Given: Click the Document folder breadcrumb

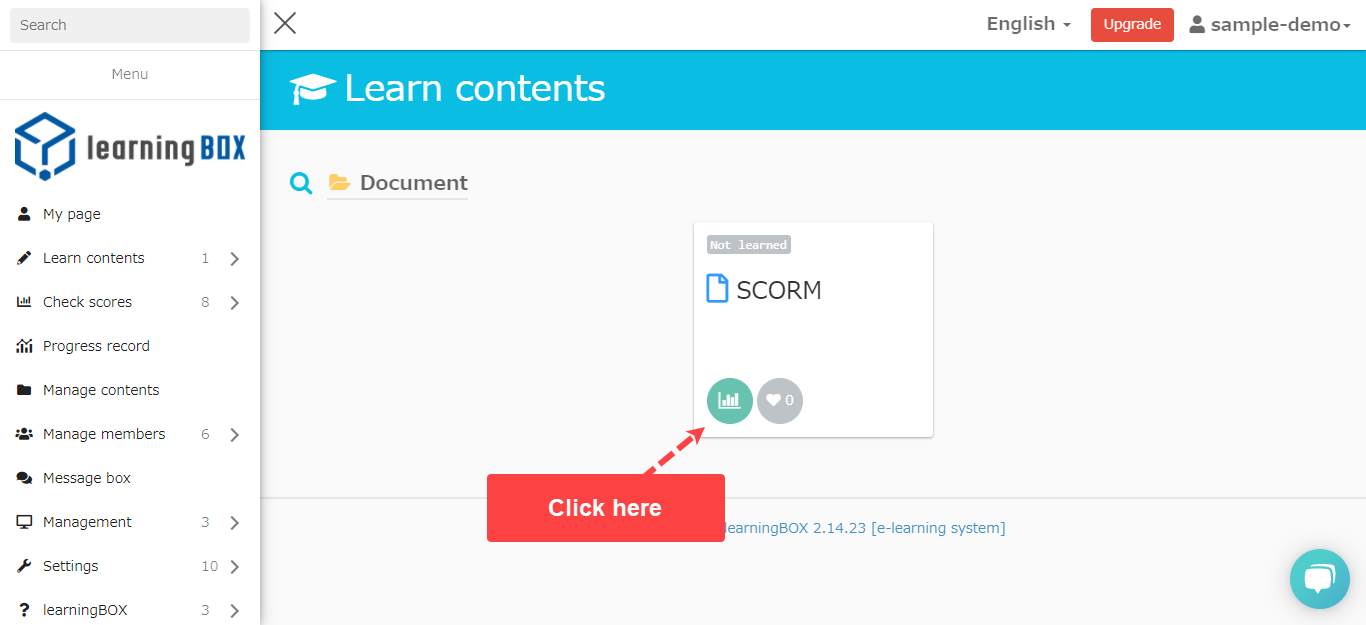Looking at the screenshot, I should pyautogui.click(x=398, y=183).
